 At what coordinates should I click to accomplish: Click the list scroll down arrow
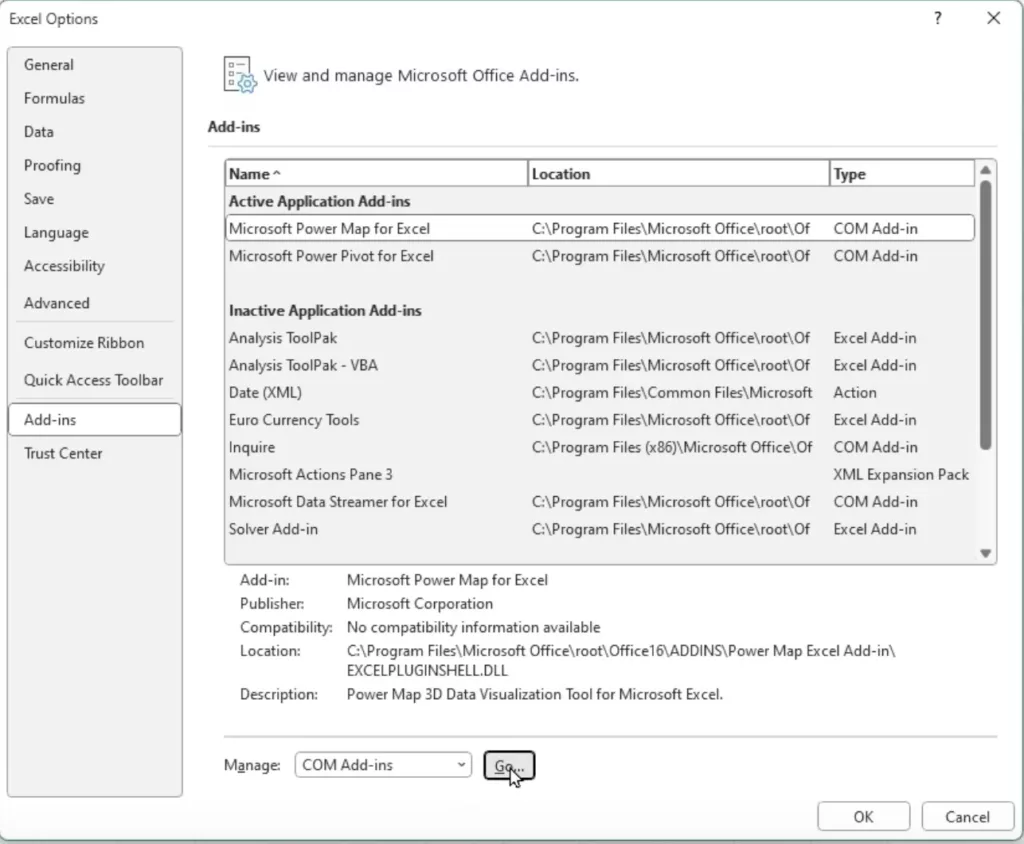tap(985, 553)
